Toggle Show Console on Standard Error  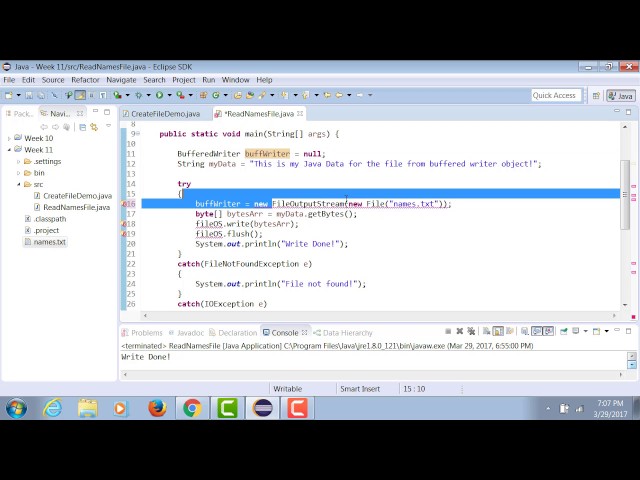(x=548, y=331)
